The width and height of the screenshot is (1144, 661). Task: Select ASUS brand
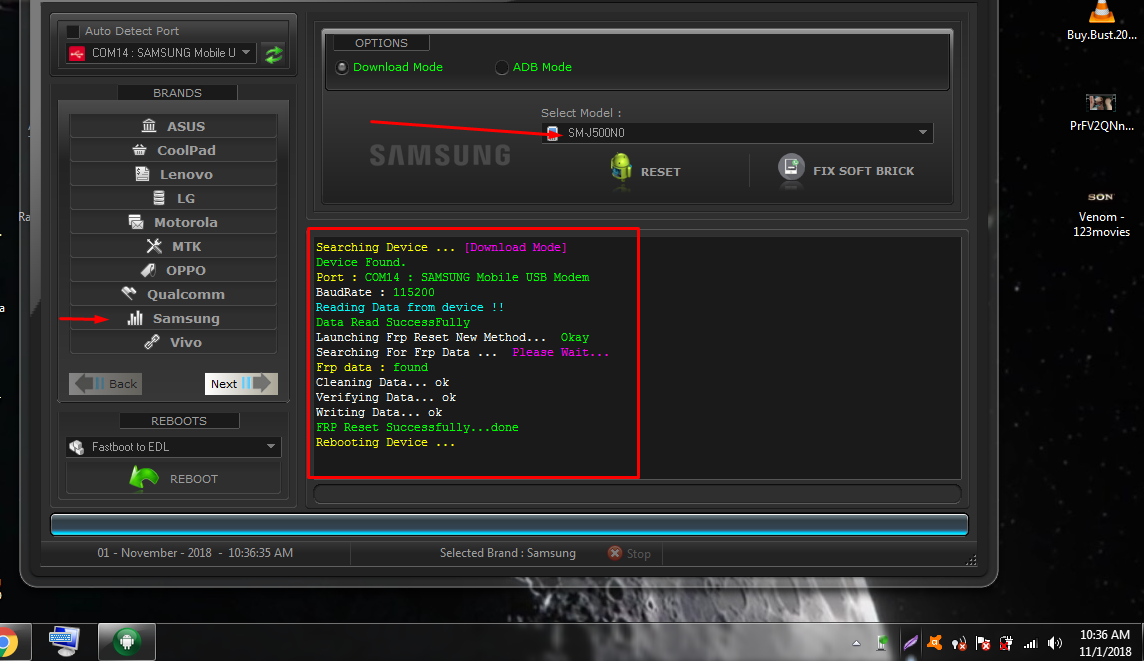point(173,126)
